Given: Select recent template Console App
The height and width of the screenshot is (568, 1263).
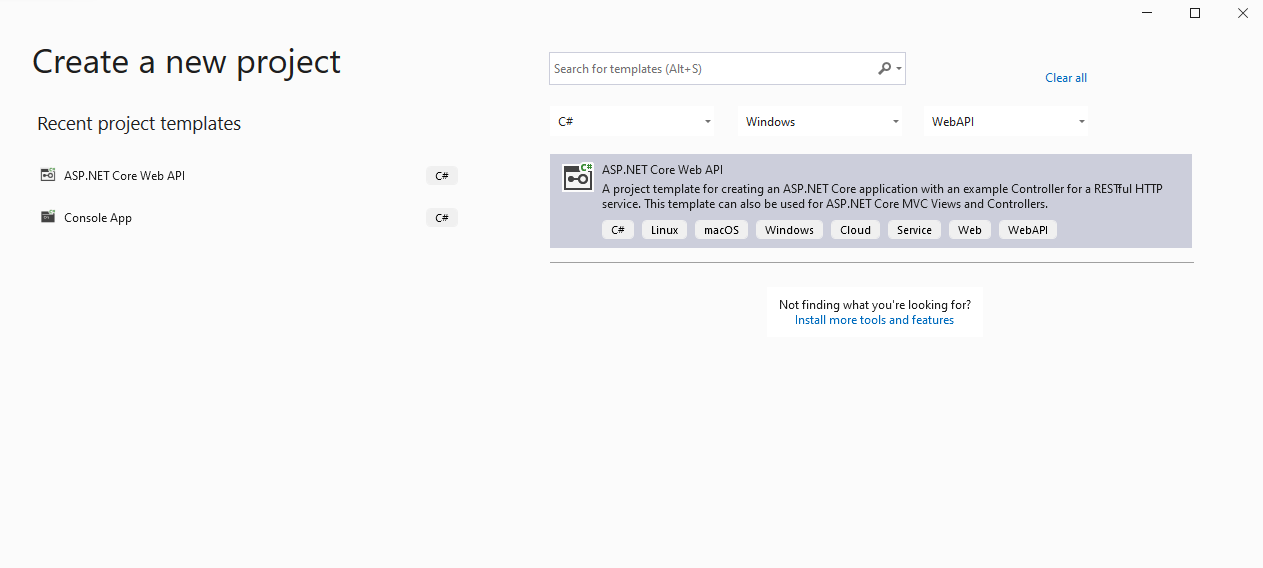Looking at the screenshot, I should 248,218.
